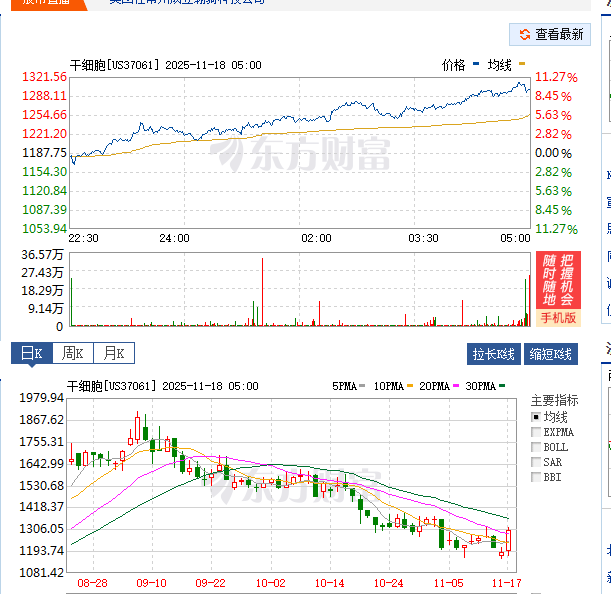Viewport: 611px width, 594px height.
Task: Click the blue 价格 legend marker
Action: click(476, 64)
